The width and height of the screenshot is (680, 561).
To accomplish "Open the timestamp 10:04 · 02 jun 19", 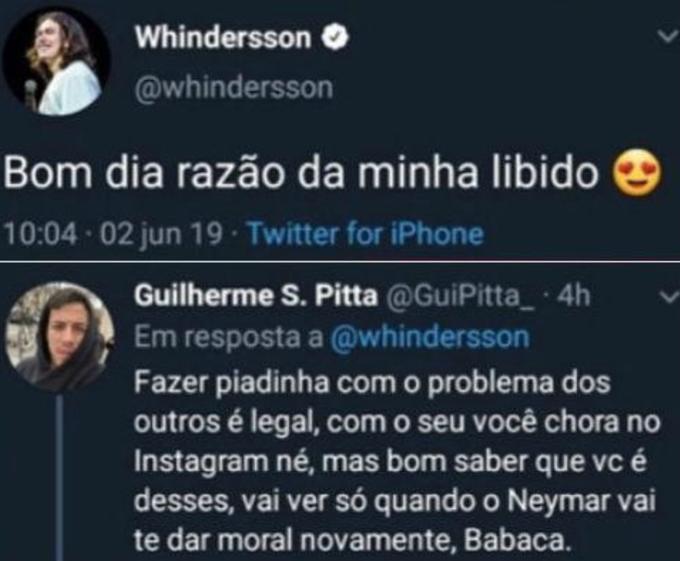I will pyautogui.click(x=114, y=234).
